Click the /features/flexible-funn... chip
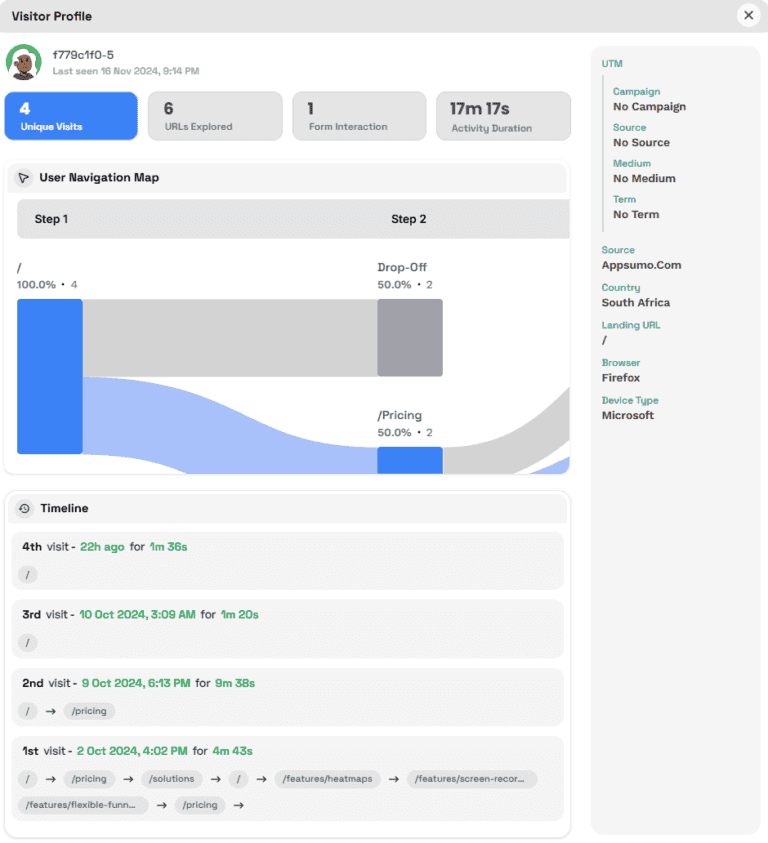The image size is (768, 843). click(83, 805)
